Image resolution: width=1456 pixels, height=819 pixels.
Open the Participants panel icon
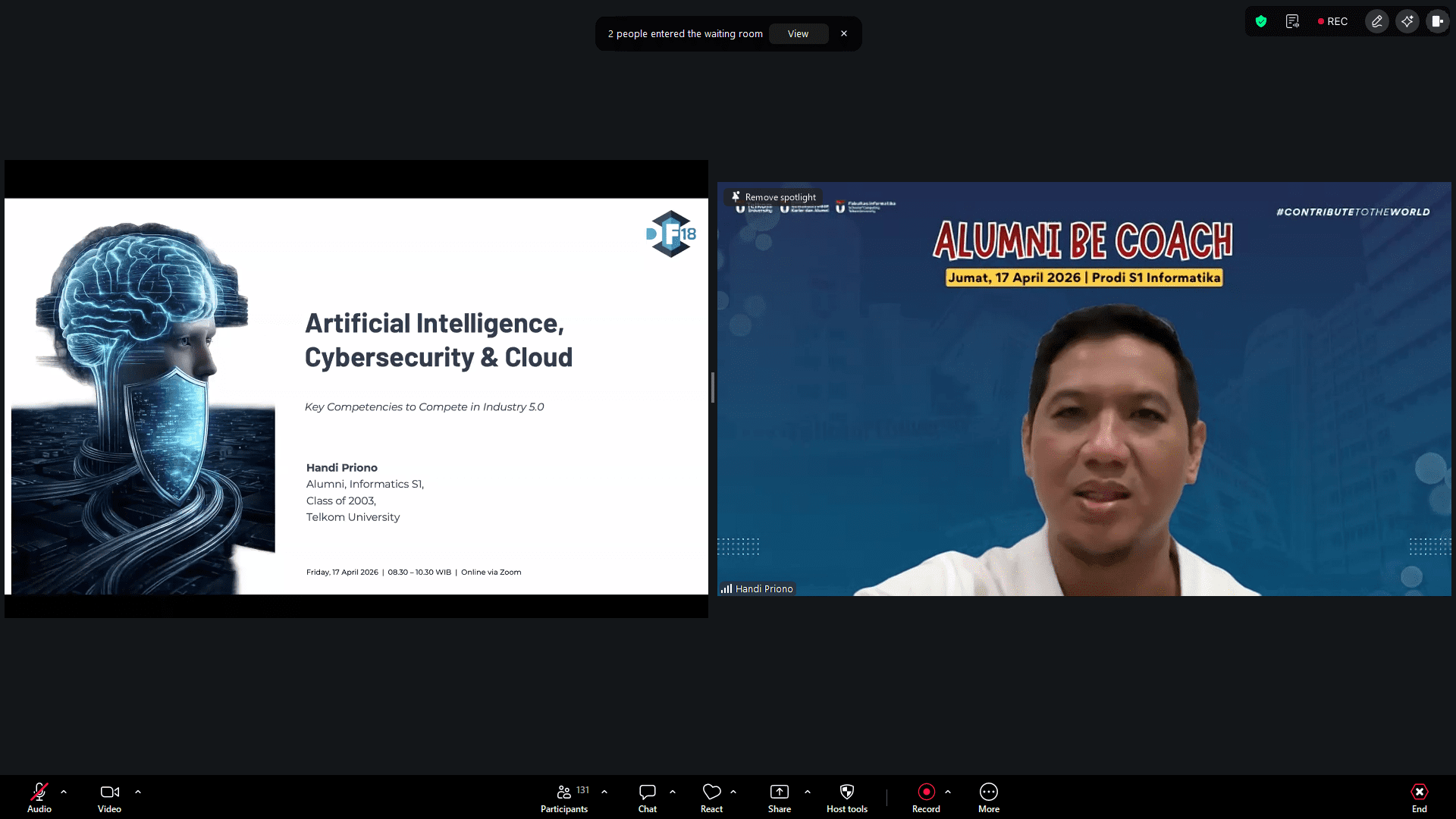(x=563, y=792)
